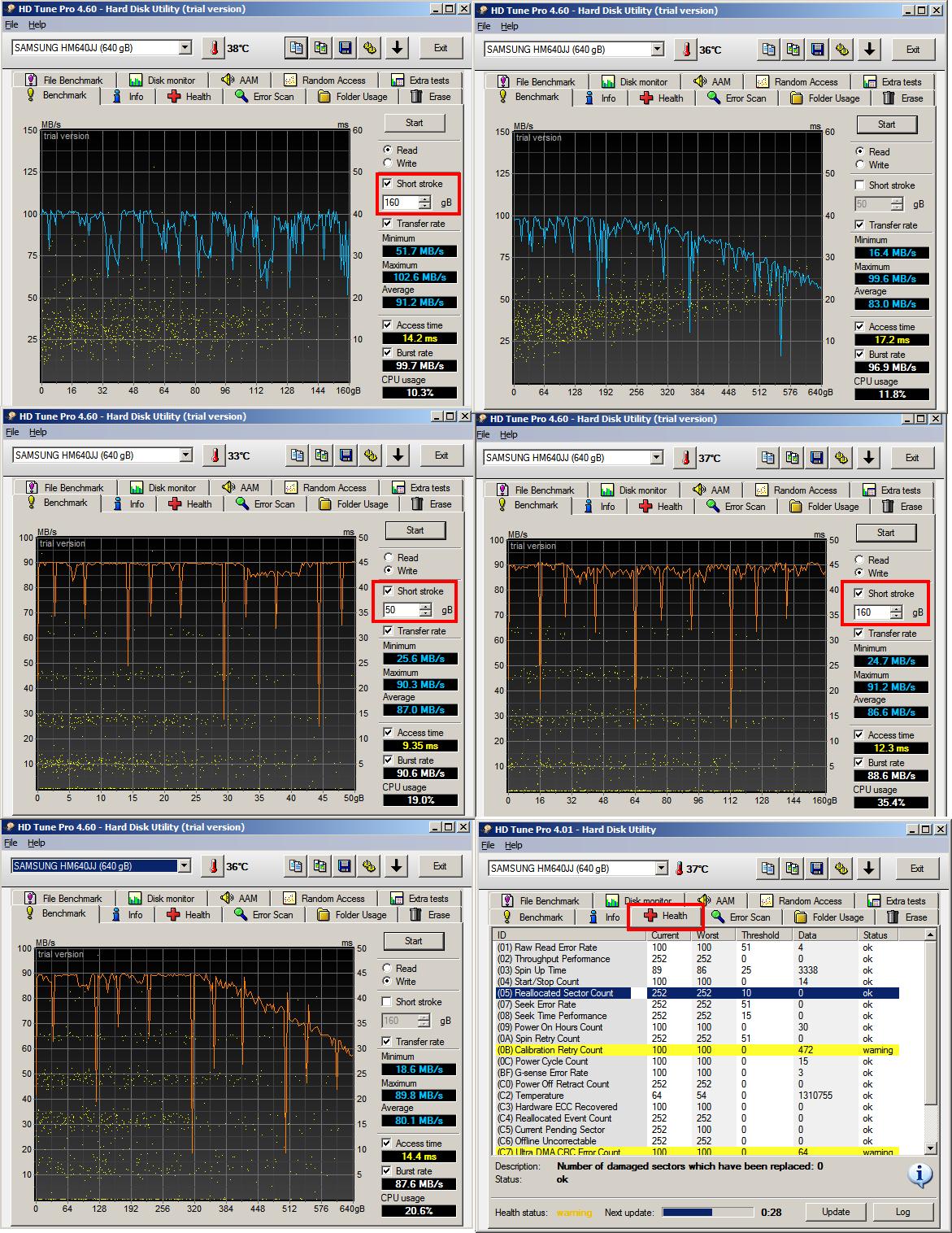Viewport: 952px width, 1233px height.
Task: Click Exit button in top-right window
Action: point(913,50)
